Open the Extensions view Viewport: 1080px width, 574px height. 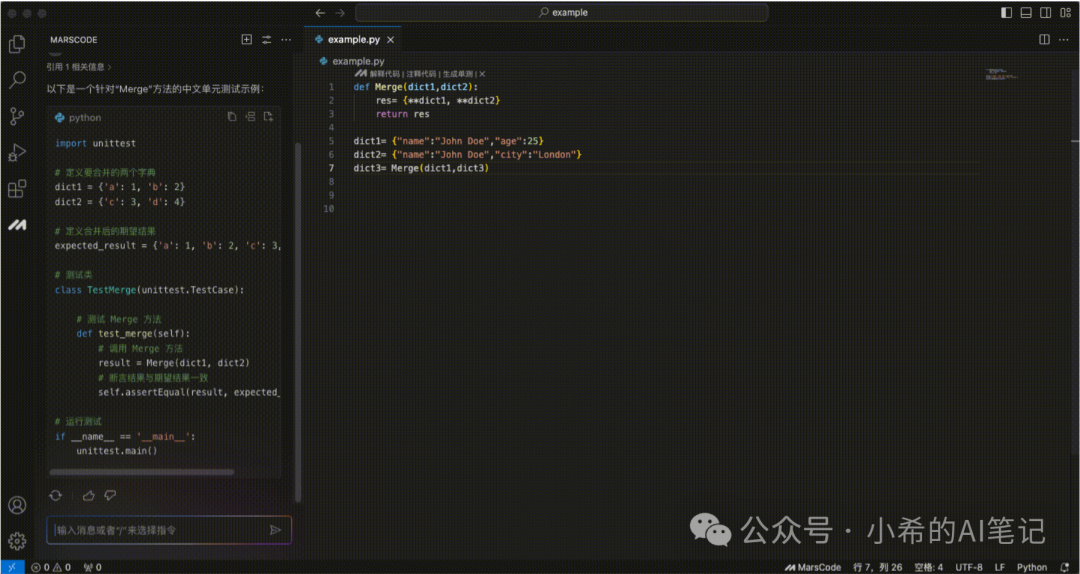point(17,189)
